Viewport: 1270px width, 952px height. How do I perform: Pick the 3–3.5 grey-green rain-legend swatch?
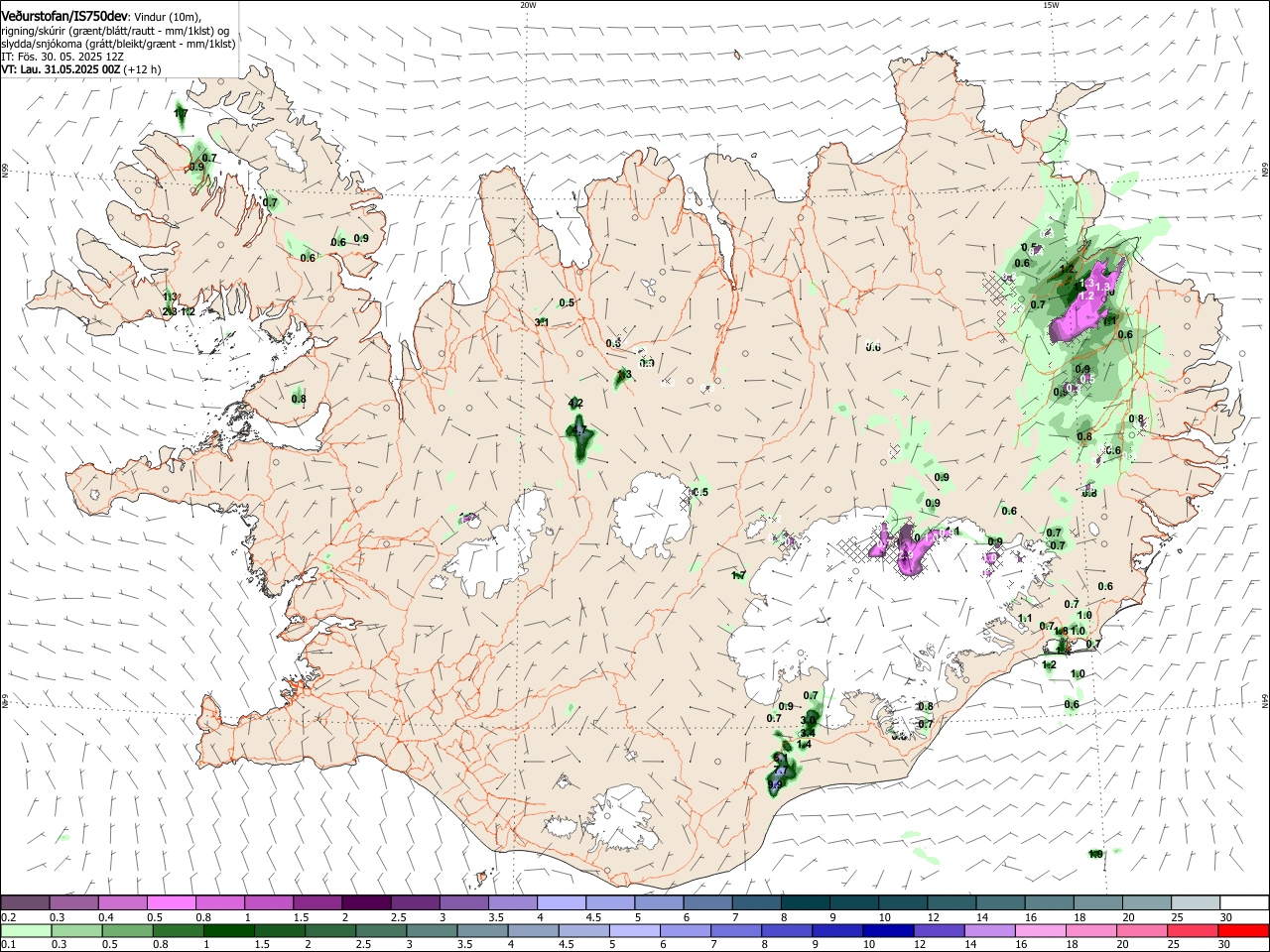pyautogui.click(x=432, y=930)
